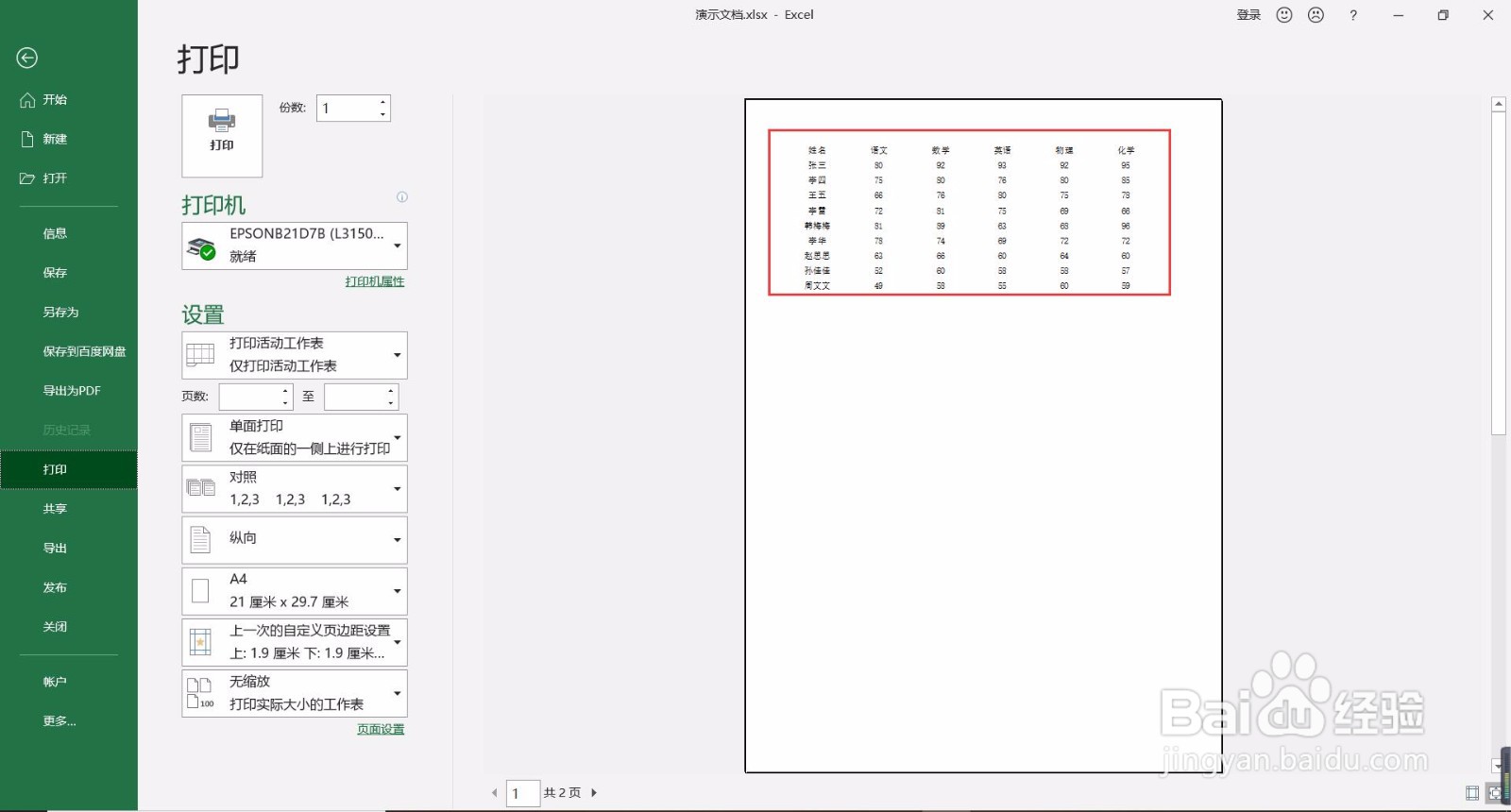Expand one-sided printing dropdown
The height and width of the screenshot is (812, 1511).
coord(295,437)
